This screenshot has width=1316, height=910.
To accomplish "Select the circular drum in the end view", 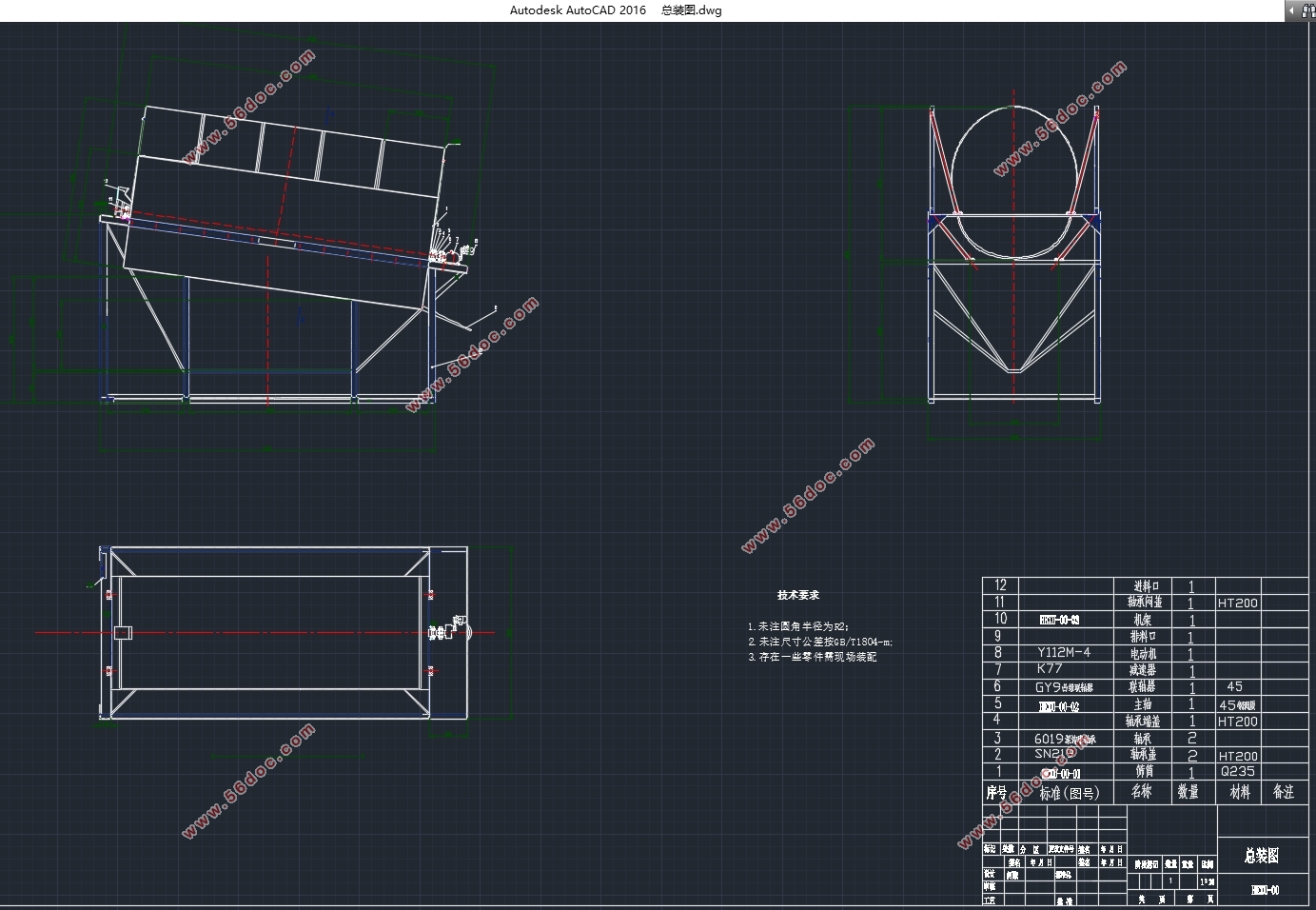I will tap(1015, 181).
